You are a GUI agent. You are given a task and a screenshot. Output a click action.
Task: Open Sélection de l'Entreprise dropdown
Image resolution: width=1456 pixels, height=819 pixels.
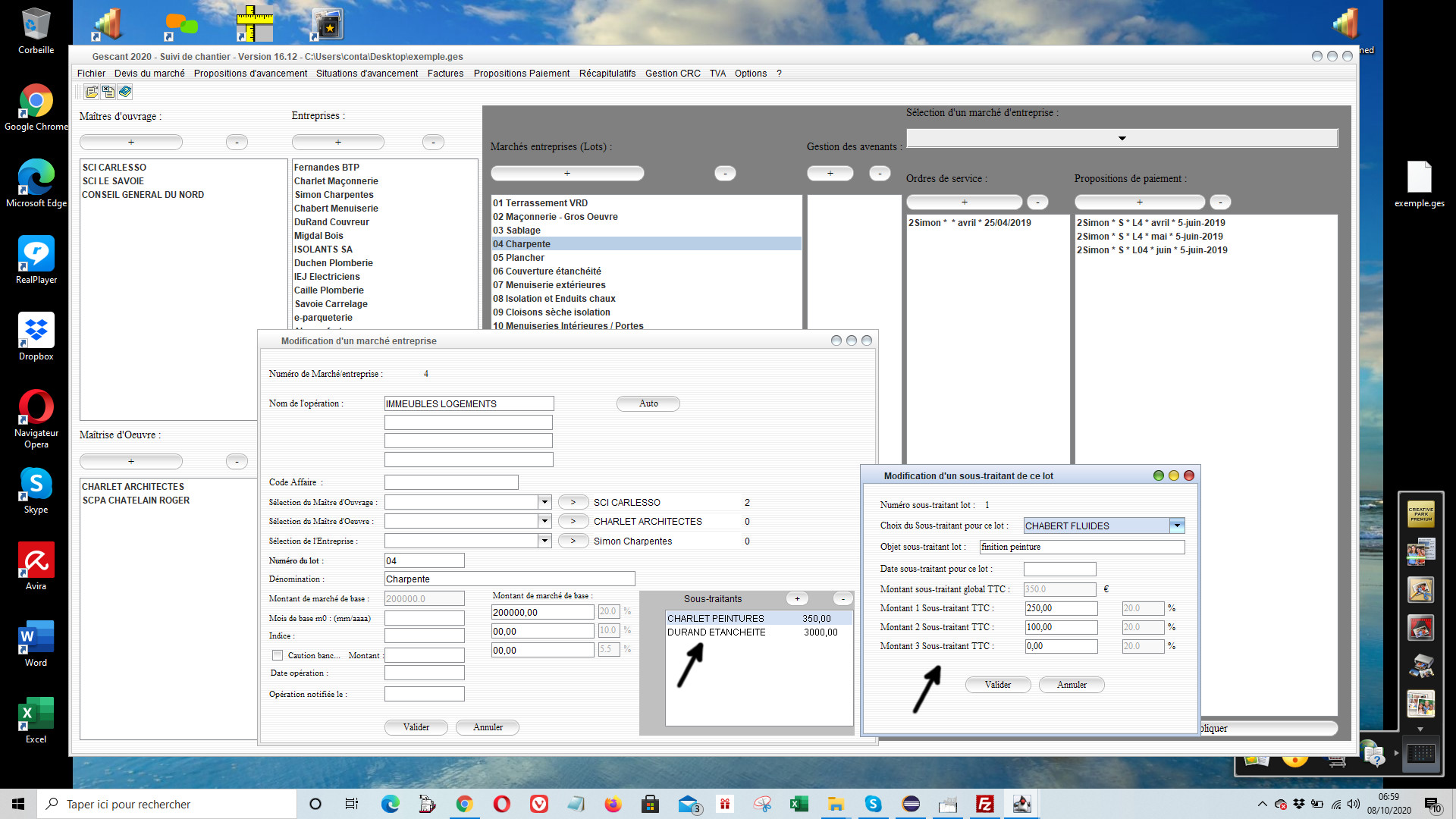point(544,541)
